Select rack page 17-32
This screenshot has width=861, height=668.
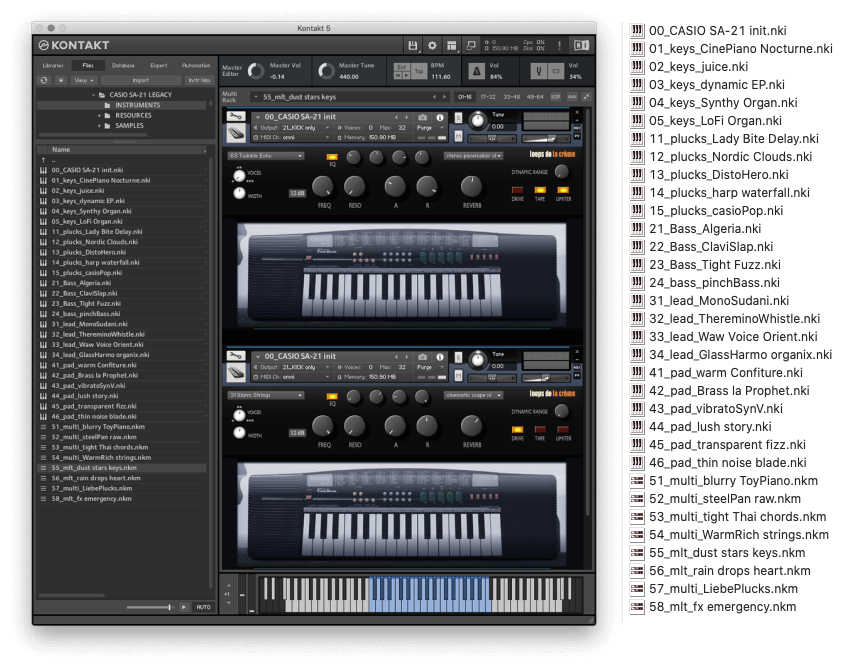pyautogui.click(x=488, y=97)
